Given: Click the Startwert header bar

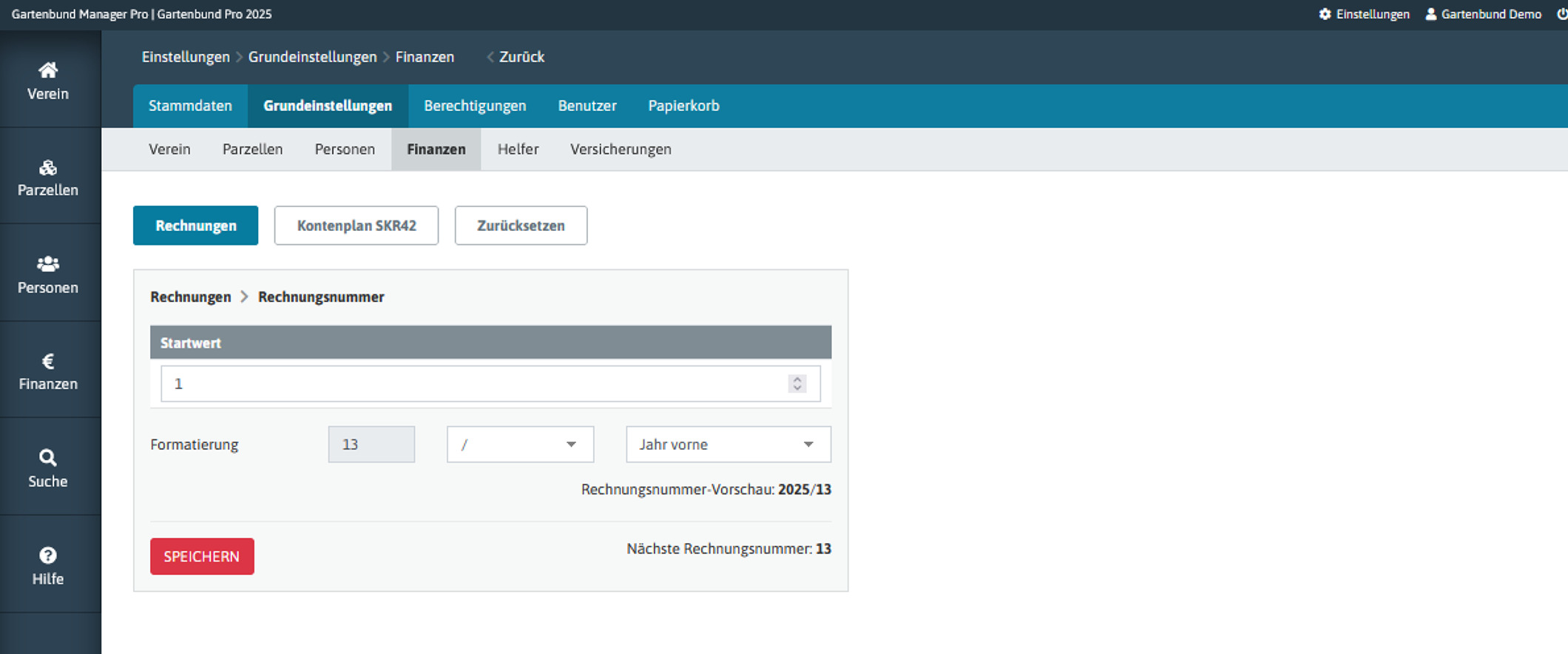Looking at the screenshot, I should point(490,343).
